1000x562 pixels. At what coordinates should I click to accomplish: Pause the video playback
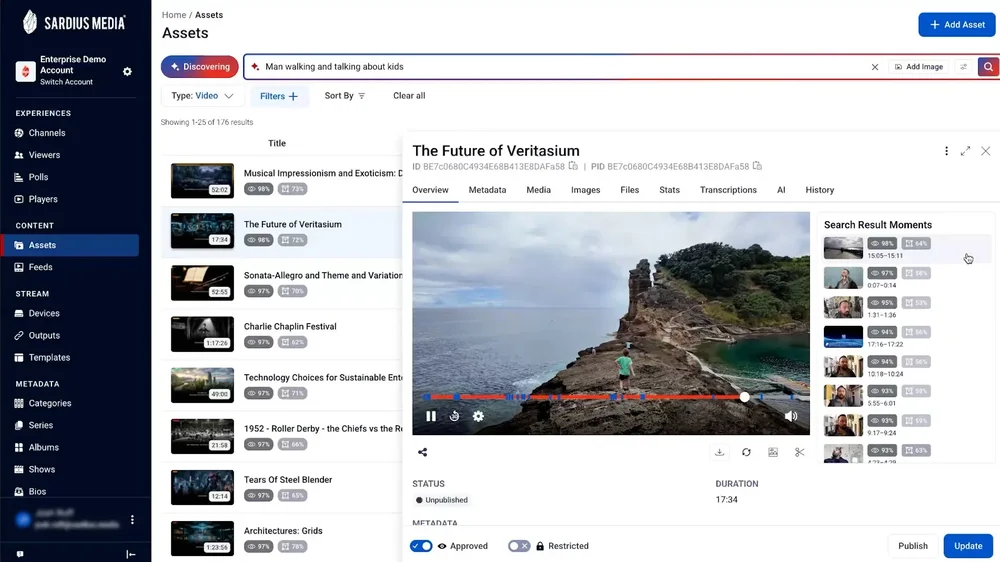[431, 416]
